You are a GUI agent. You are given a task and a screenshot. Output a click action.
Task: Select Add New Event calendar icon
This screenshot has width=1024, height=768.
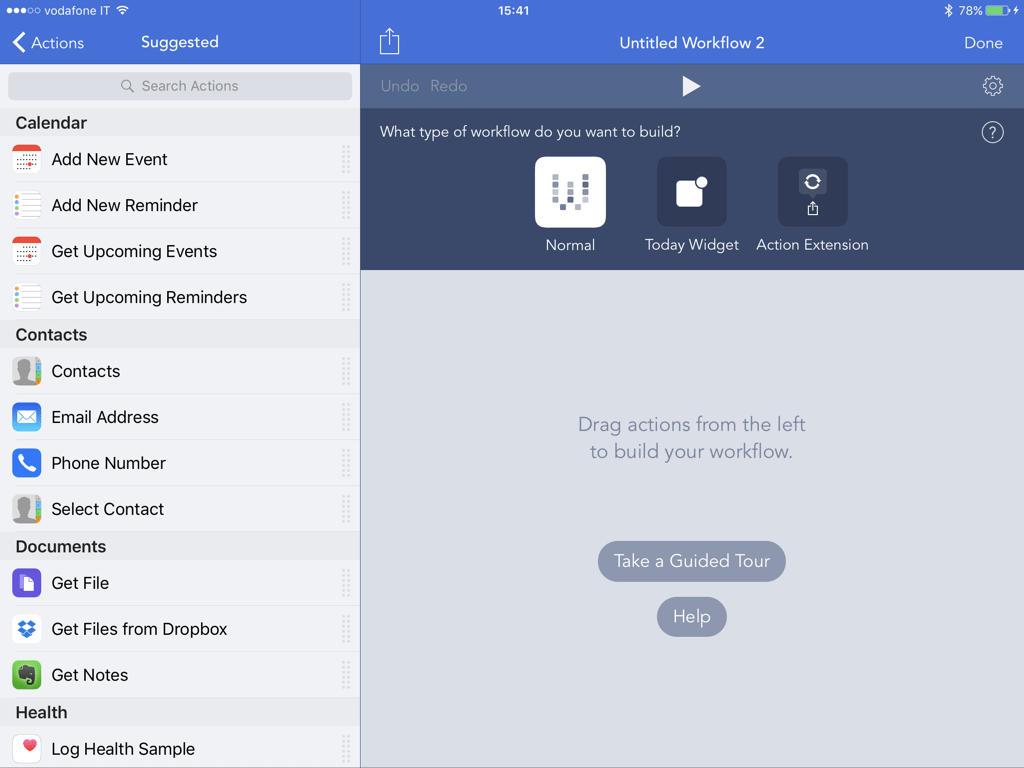pos(27,159)
